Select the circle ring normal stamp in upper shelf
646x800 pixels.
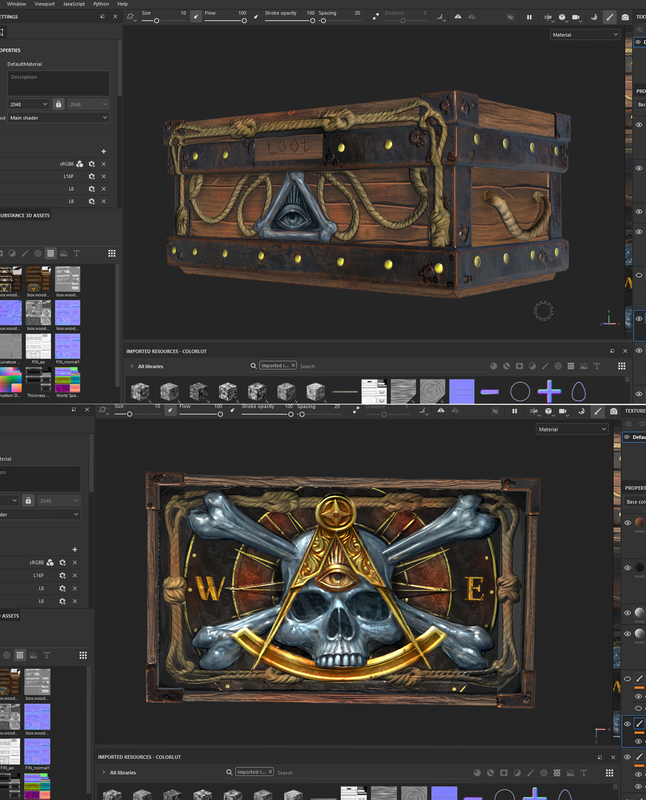click(x=519, y=391)
